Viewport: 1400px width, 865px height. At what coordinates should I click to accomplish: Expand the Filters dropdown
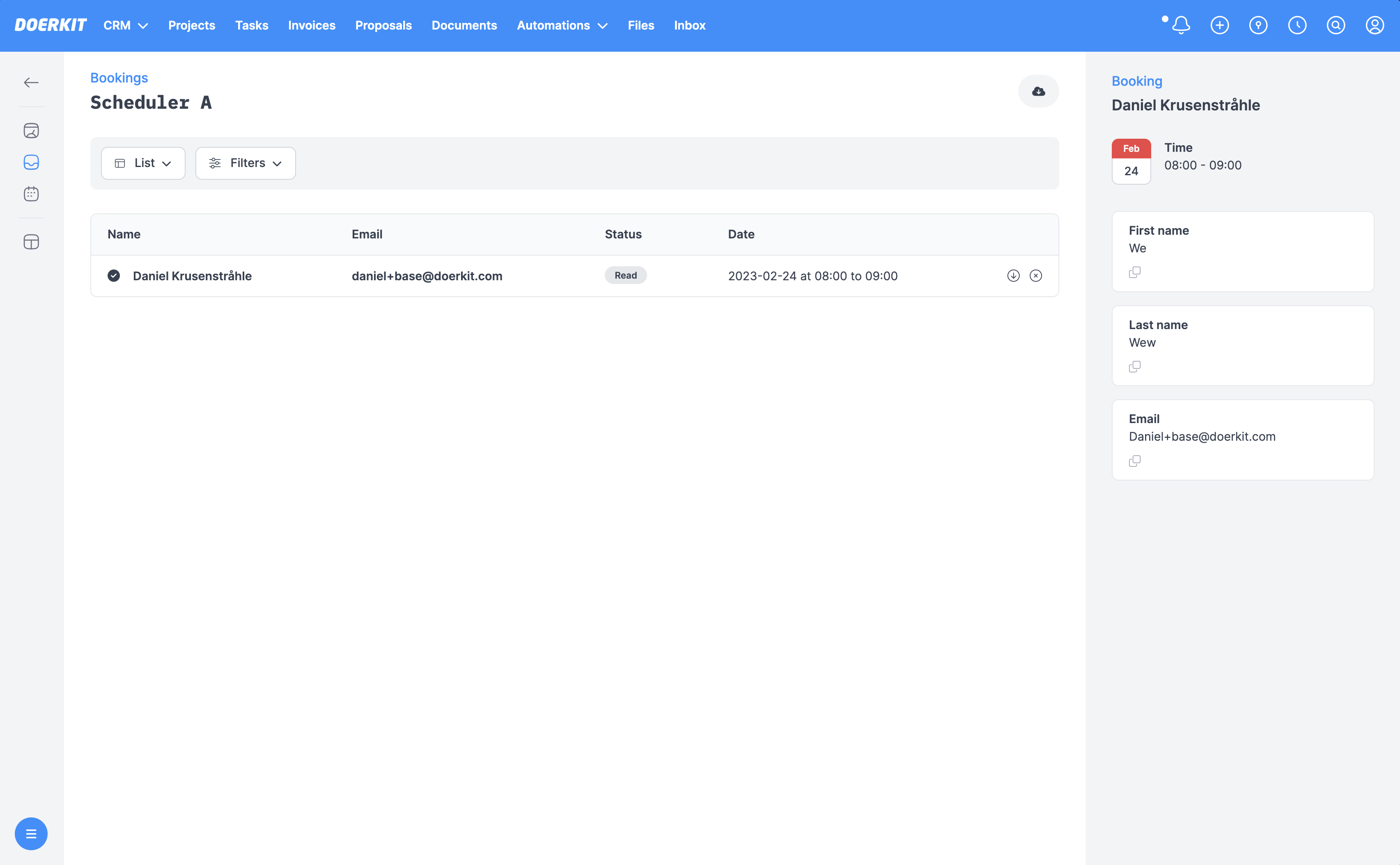(245, 163)
